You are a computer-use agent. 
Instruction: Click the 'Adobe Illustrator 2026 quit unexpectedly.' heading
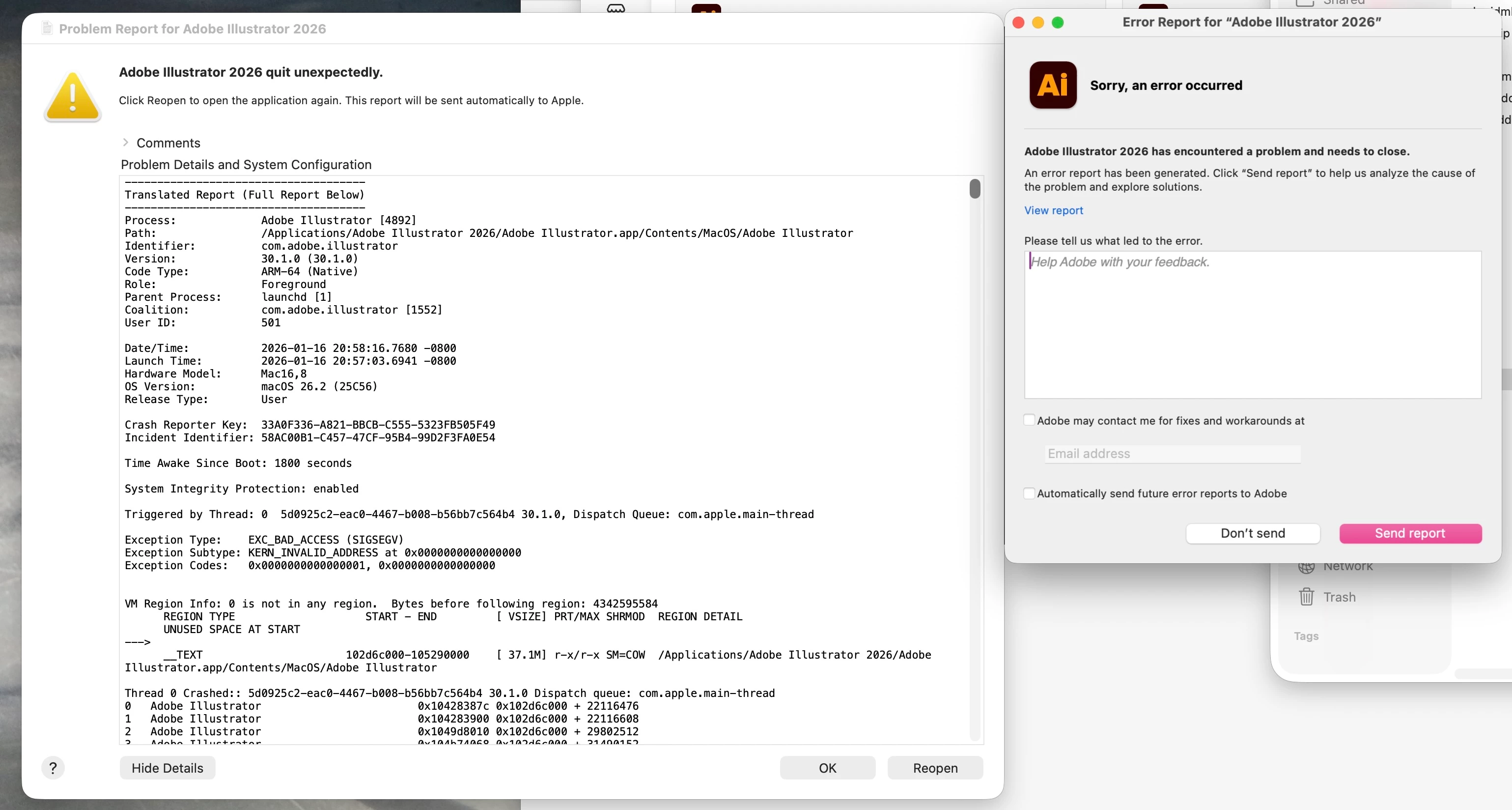pos(251,72)
